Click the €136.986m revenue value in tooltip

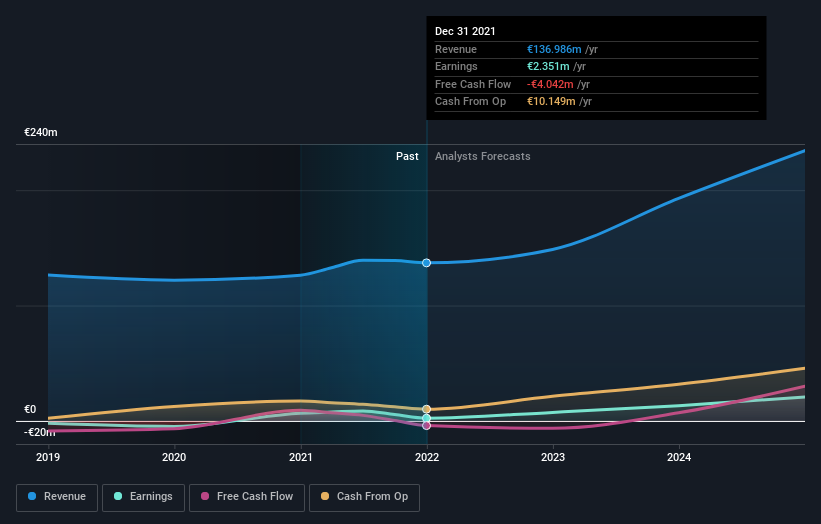click(554, 49)
